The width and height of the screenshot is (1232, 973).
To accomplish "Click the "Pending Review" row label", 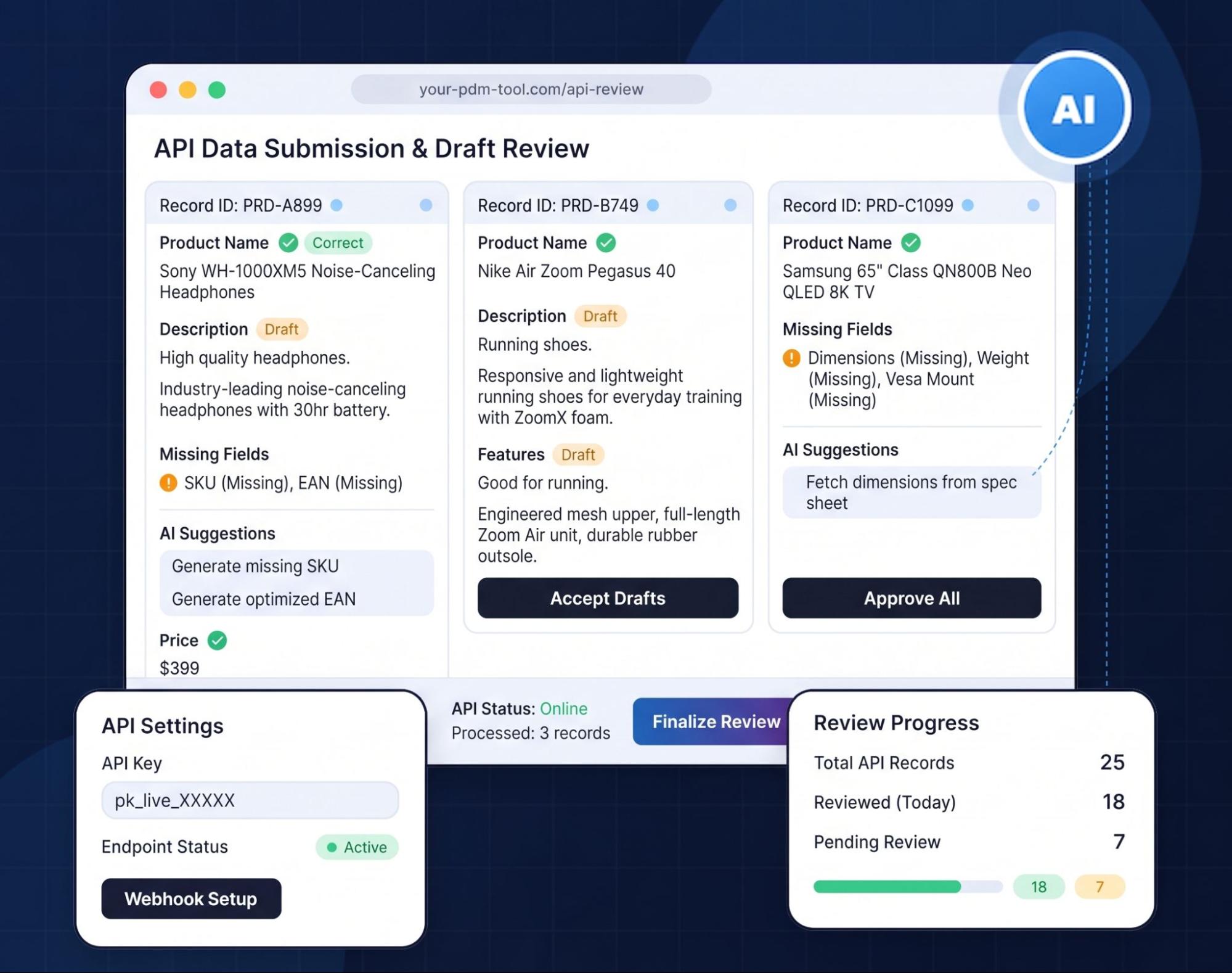I will tap(877, 842).
